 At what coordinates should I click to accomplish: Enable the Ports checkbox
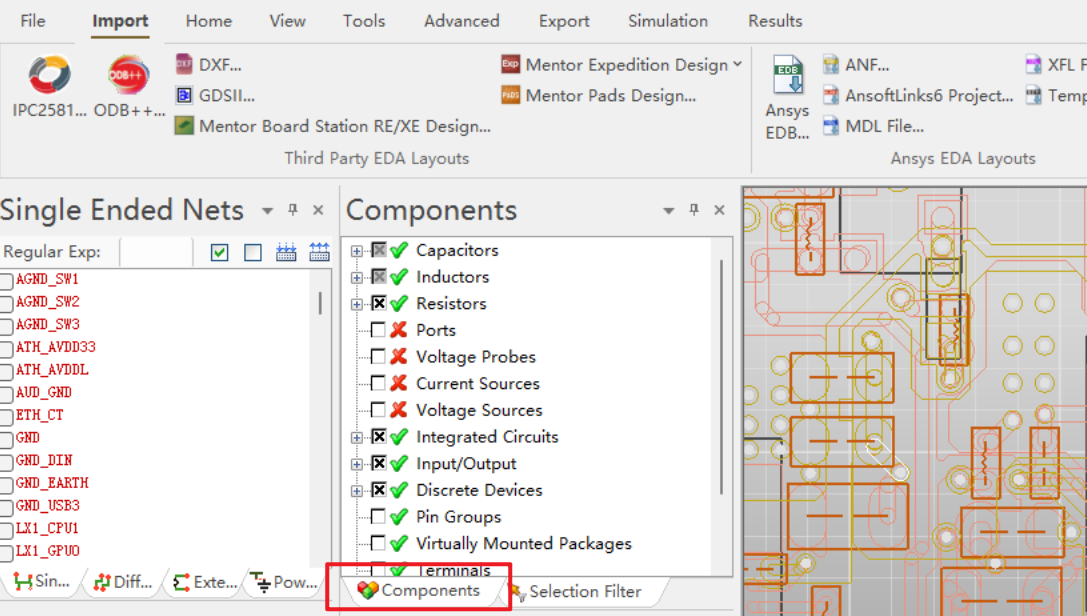click(379, 330)
